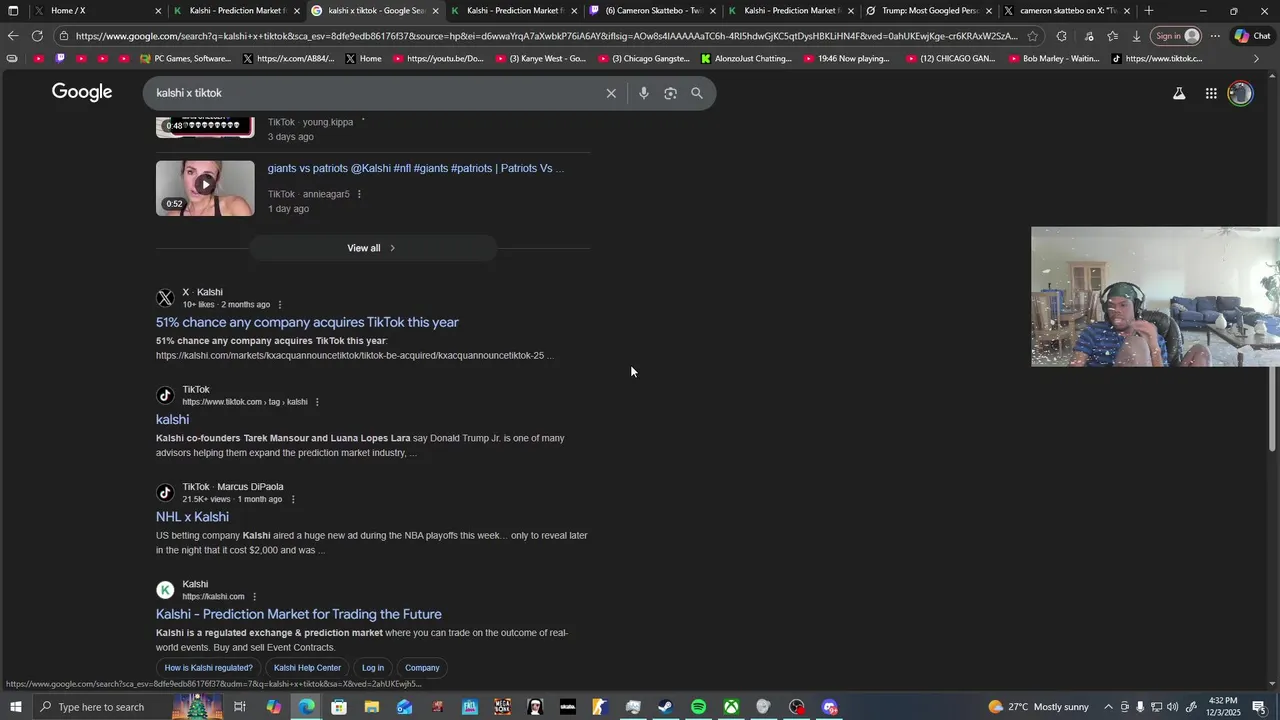
Task: Open a new browser tab
Action: (x=1149, y=11)
